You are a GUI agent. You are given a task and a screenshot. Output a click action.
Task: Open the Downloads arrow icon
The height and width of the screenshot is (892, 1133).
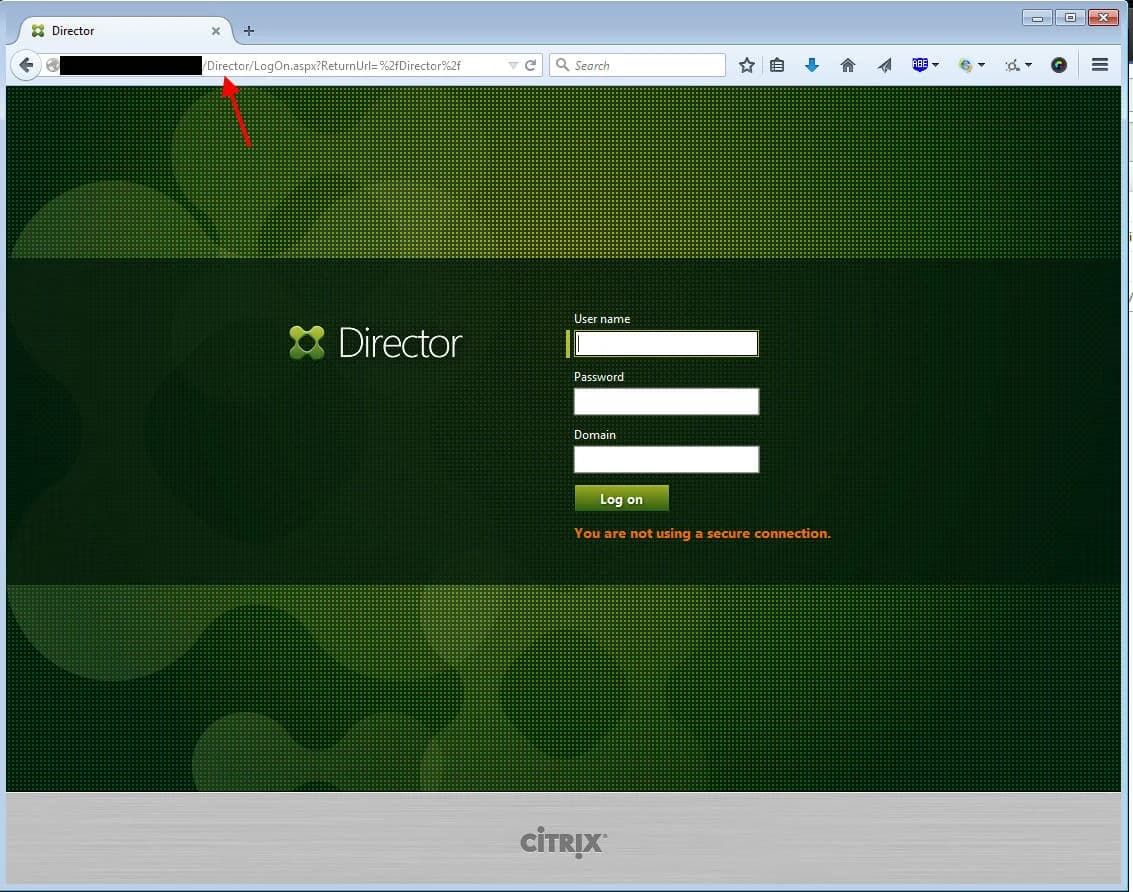811,65
